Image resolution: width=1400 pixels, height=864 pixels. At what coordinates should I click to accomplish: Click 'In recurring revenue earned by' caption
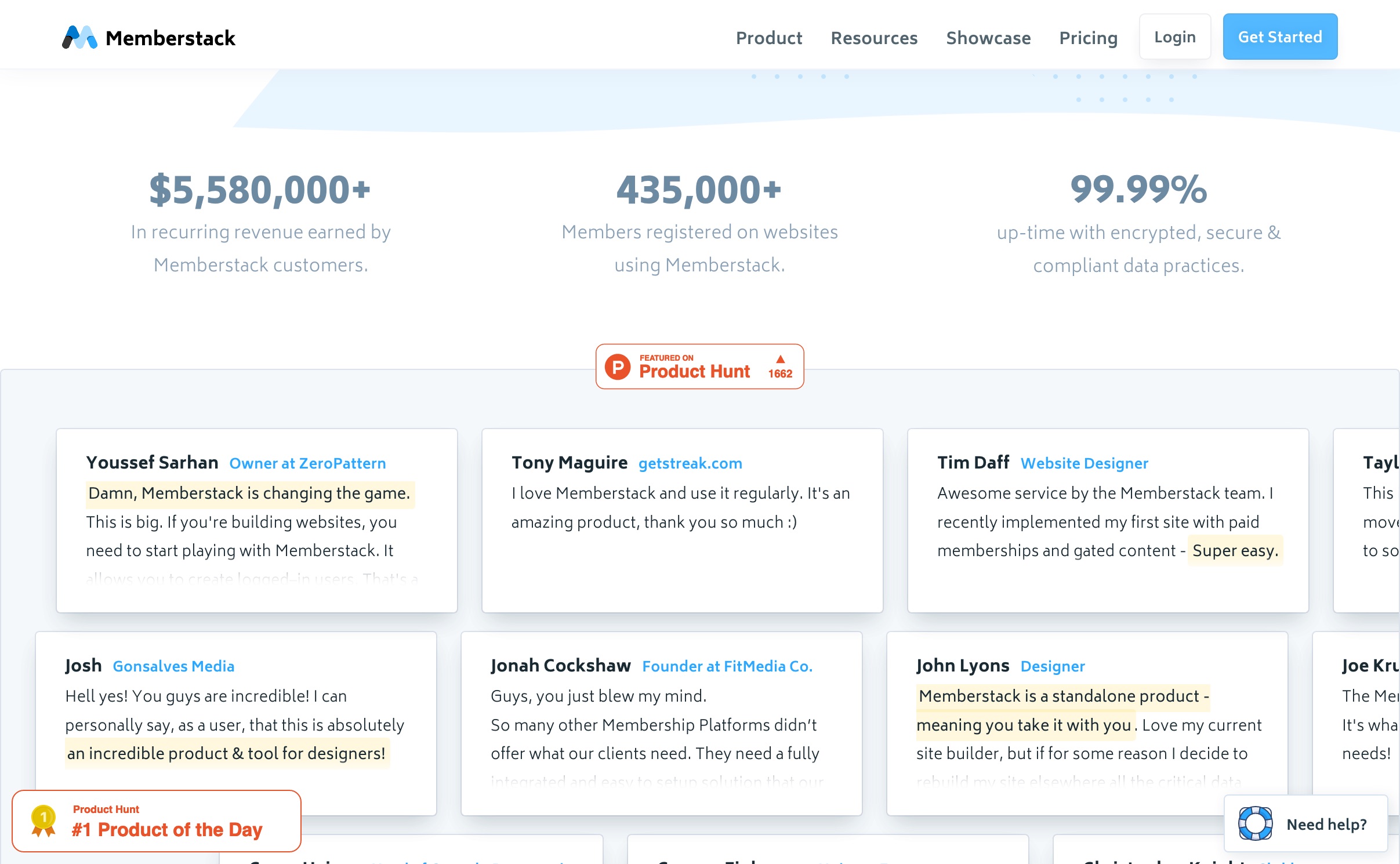coord(260,232)
